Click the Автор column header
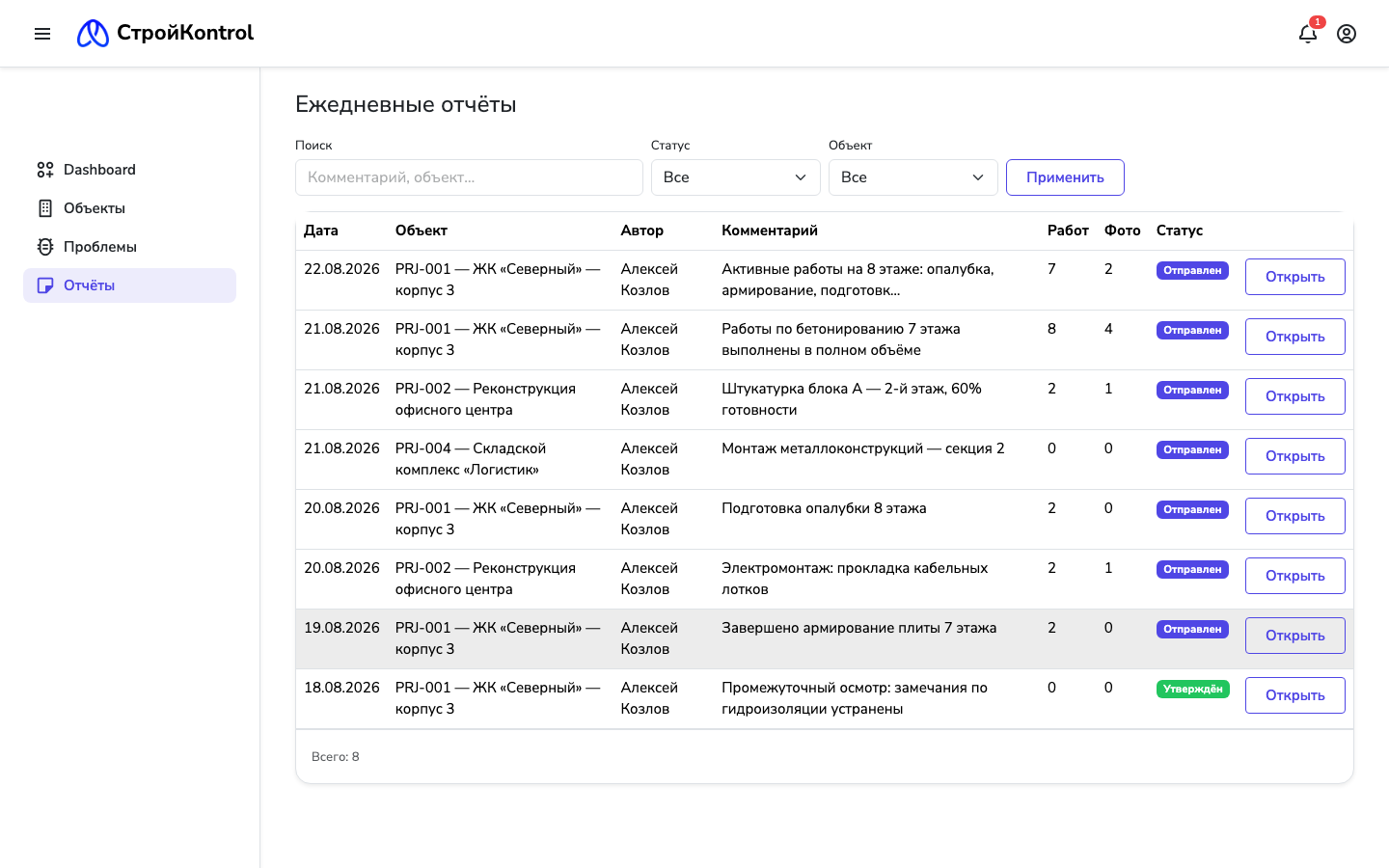This screenshot has height=868, width=1389. coord(642,231)
